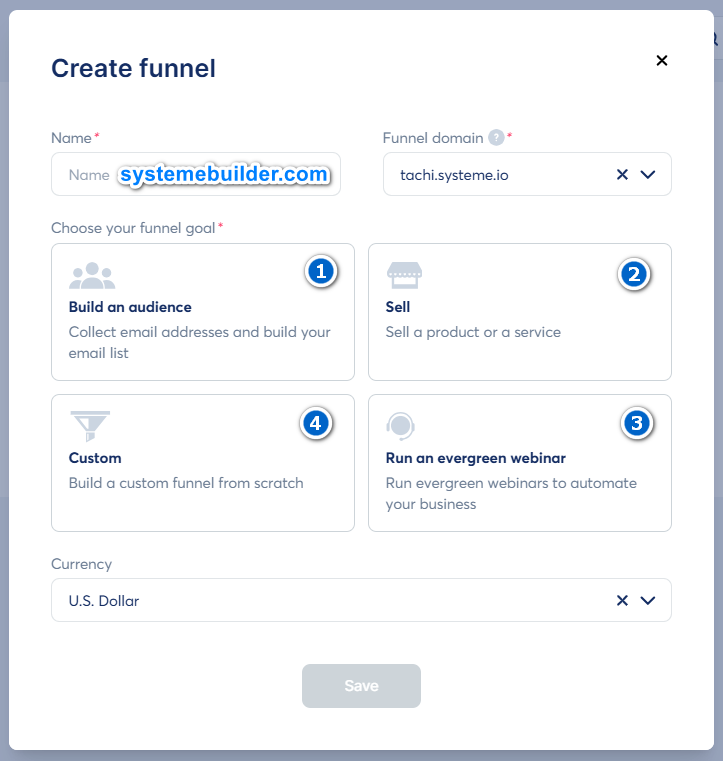Screen dimensions: 723x761
Task: Click the webinar headset icon
Action: pyautogui.click(x=400, y=426)
